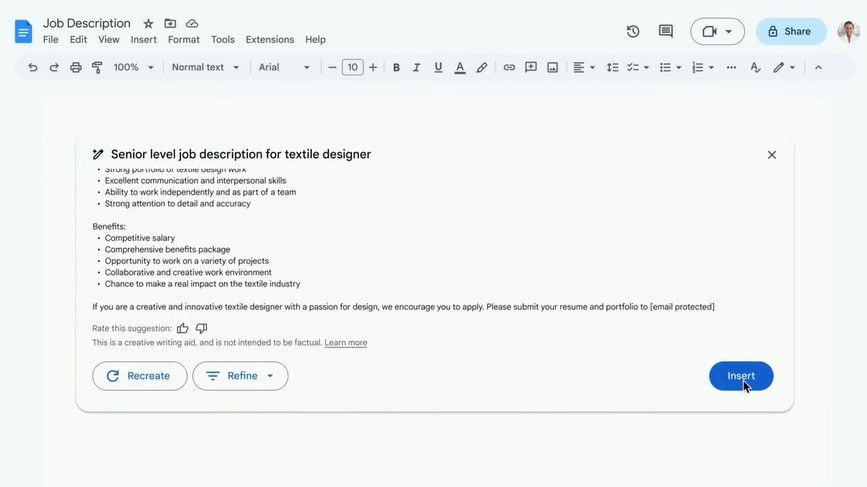The width and height of the screenshot is (867, 487).
Task: Open version history clock icon
Action: (x=633, y=32)
